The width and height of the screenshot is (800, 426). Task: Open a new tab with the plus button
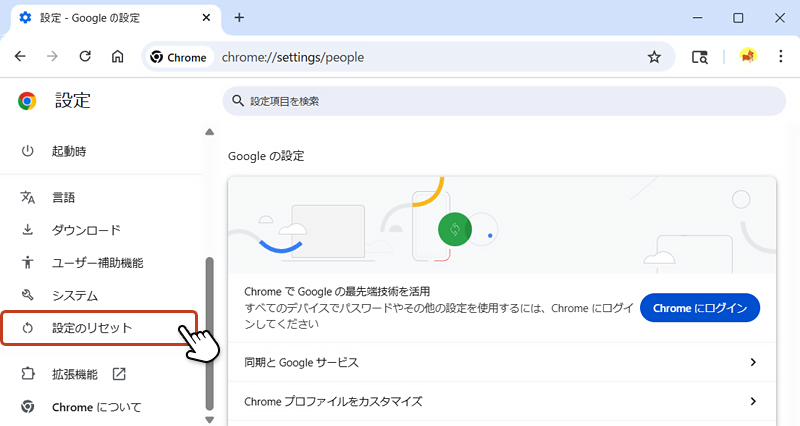239,18
